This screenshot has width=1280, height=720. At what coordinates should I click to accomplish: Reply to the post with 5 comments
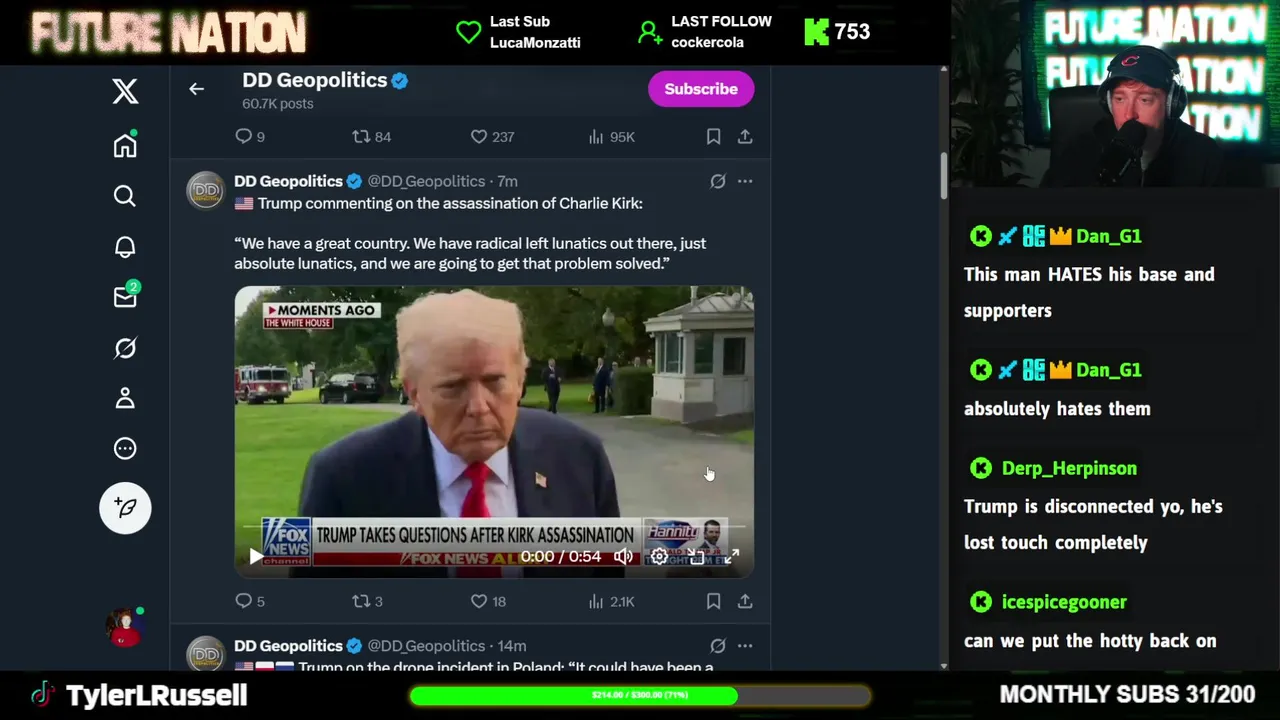click(x=249, y=601)
